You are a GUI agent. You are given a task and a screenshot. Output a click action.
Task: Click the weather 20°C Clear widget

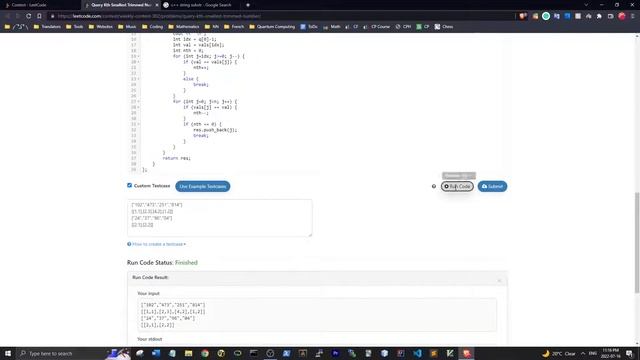point(559,353)
